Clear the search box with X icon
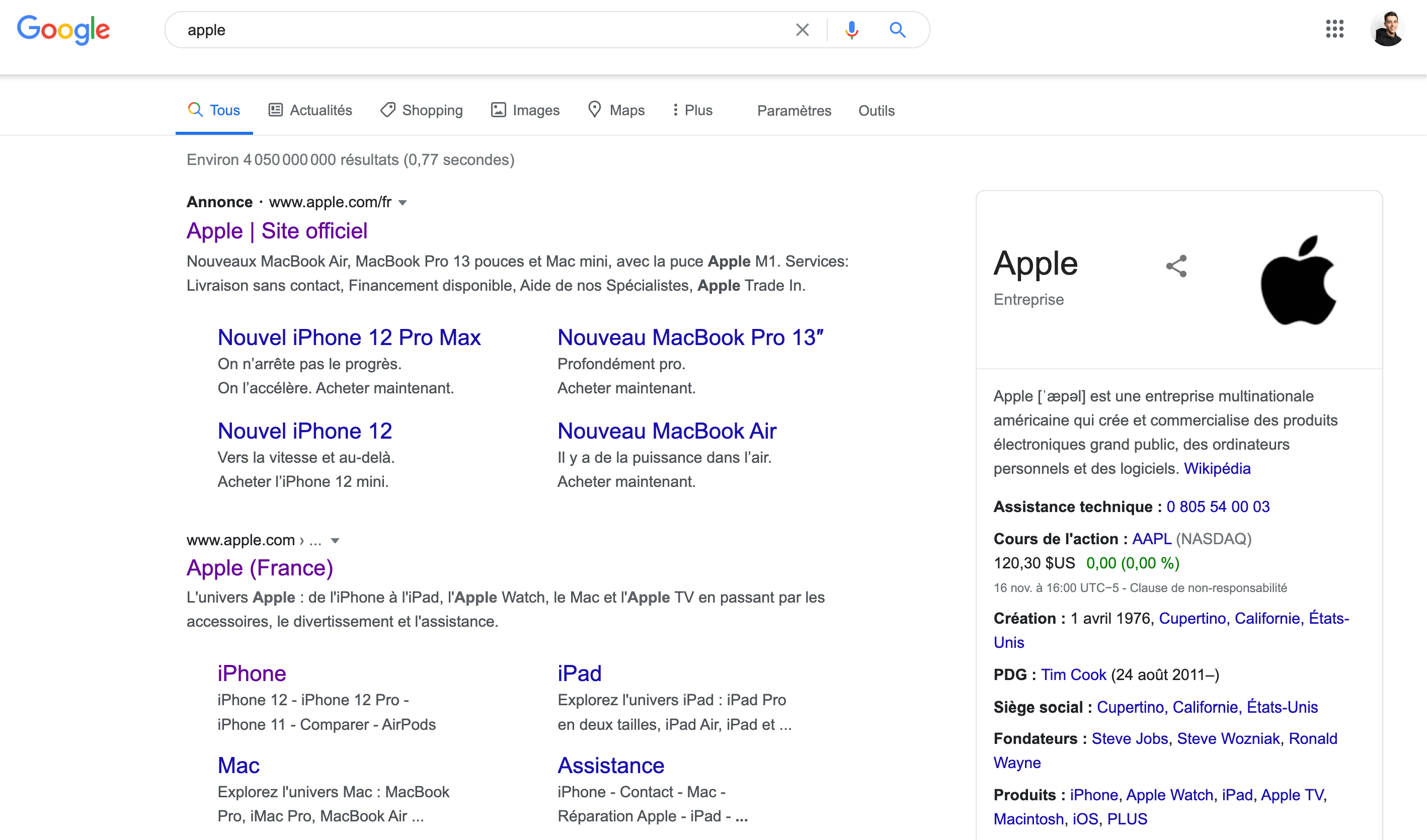 click(x=802, y=30)
